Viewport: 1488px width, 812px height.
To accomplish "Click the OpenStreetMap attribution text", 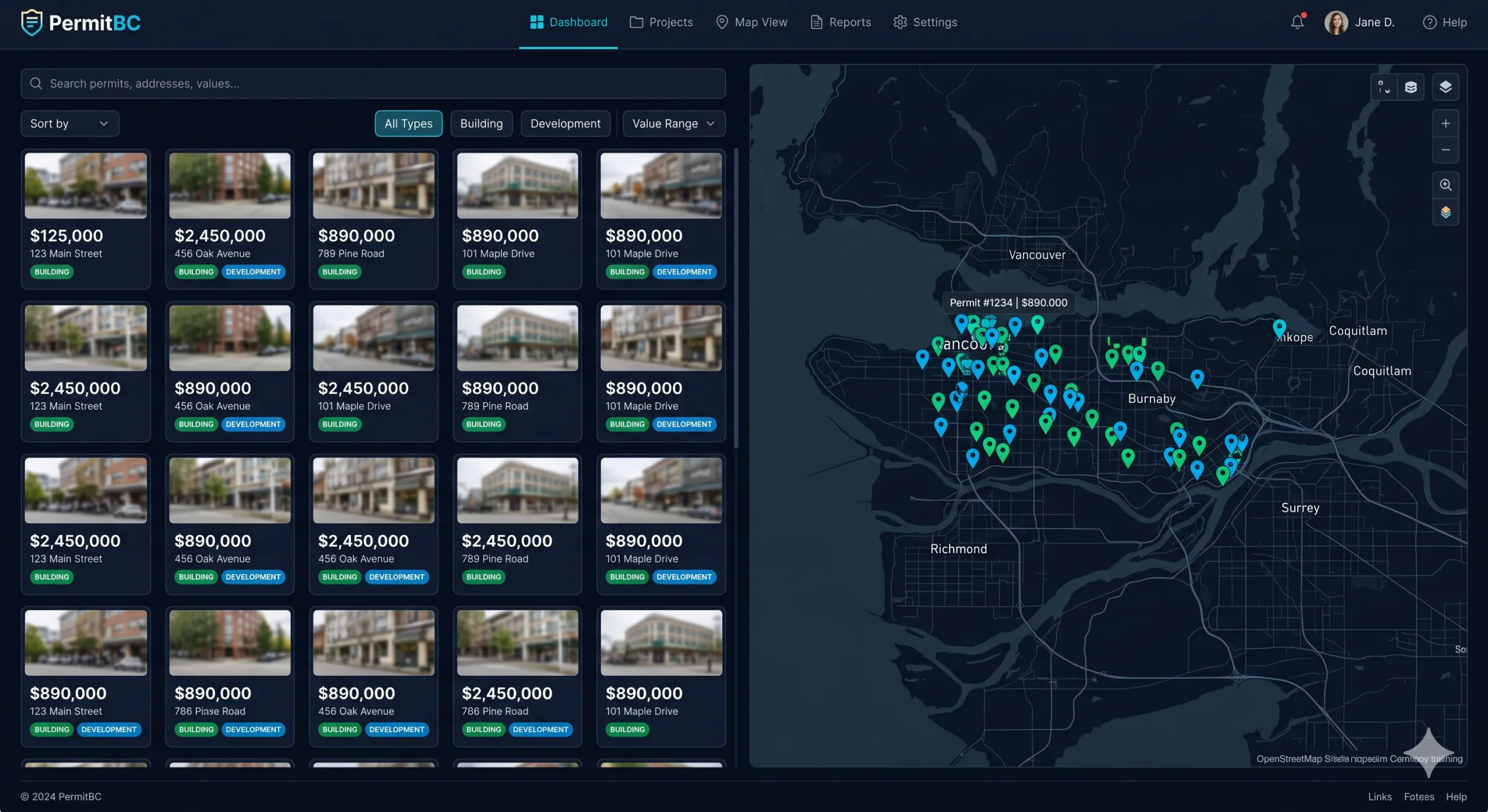I will tap(1359, 759).
